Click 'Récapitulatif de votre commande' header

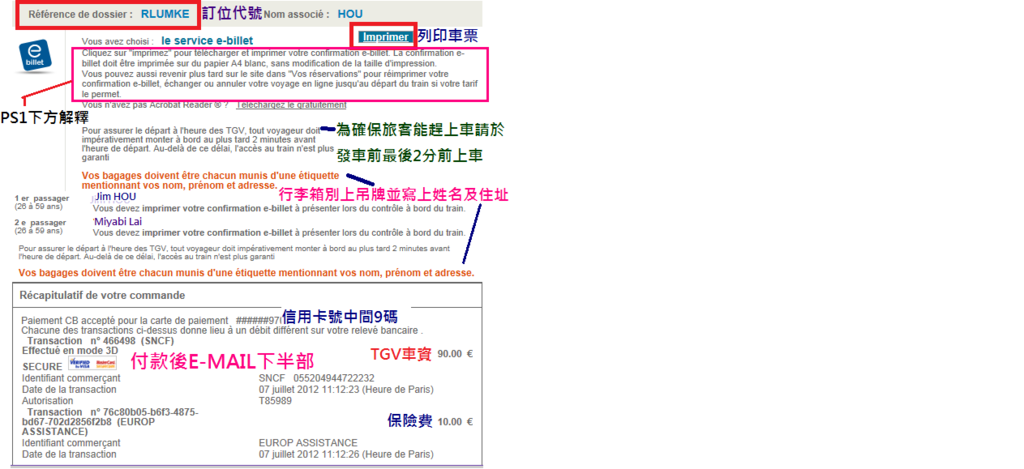(x=103, y=295)
